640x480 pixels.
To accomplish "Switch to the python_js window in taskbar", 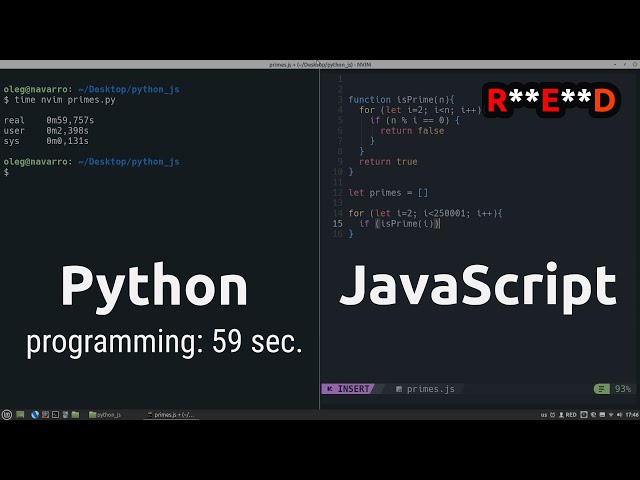I will pos(105,415).
